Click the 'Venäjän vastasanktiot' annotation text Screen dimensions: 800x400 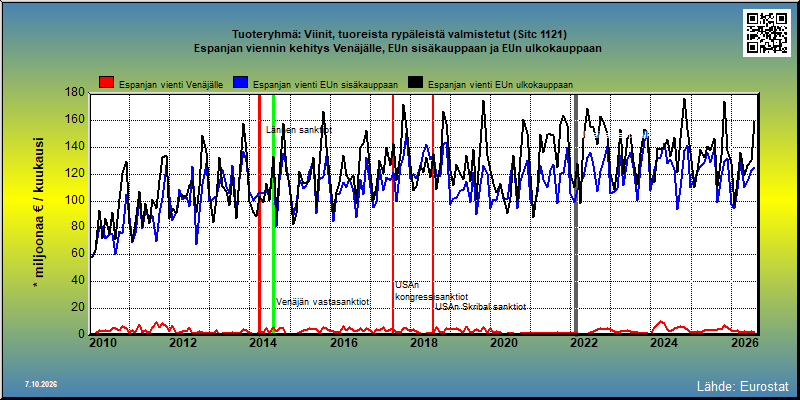[x=323, y=302]
